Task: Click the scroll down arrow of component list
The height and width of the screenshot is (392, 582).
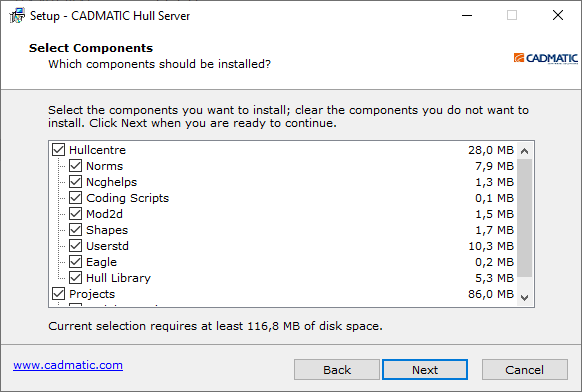Action: 524,298
